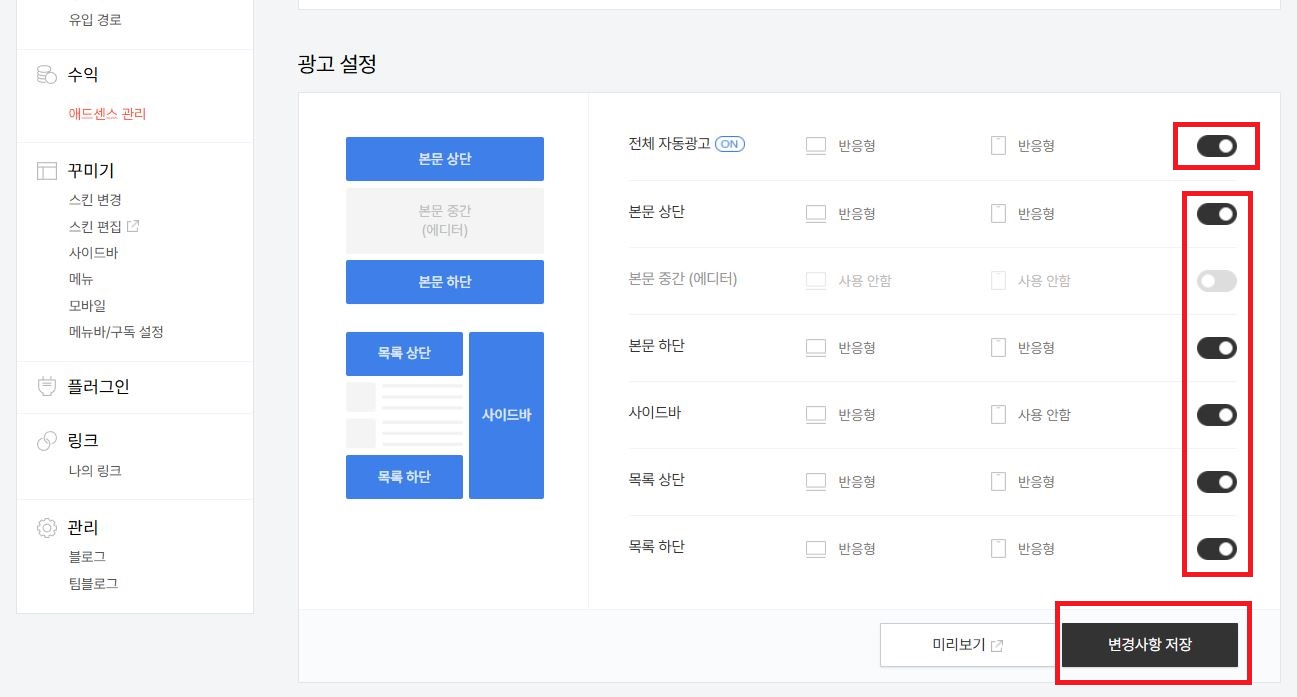
Task: Open 애드센스 관리 menu item
Action: click(107, 114)
